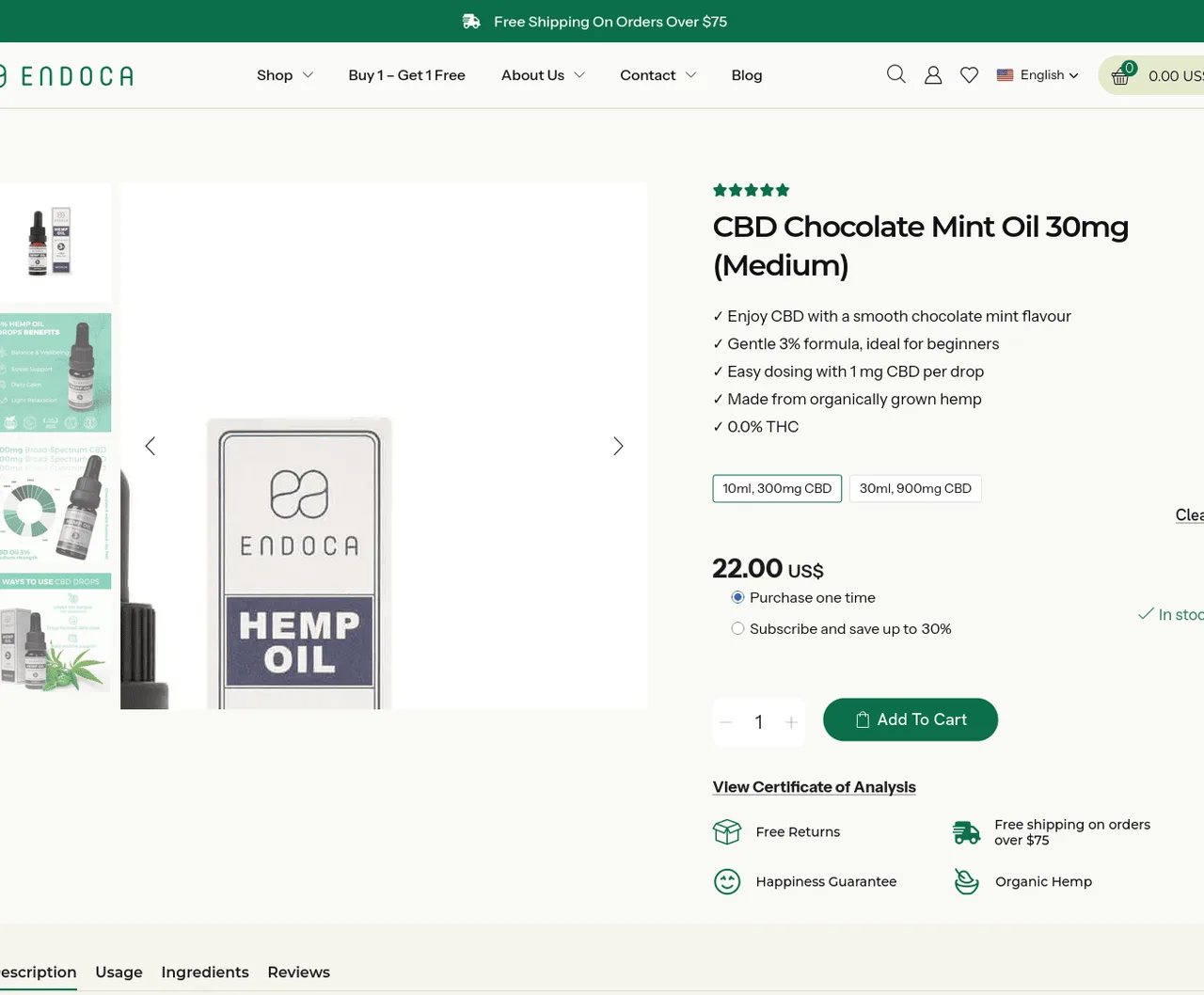Viewport: 1204px width, 995px height.
Task: Choose the 10ml, 300mg CBD variant
Action: [777, 488]
